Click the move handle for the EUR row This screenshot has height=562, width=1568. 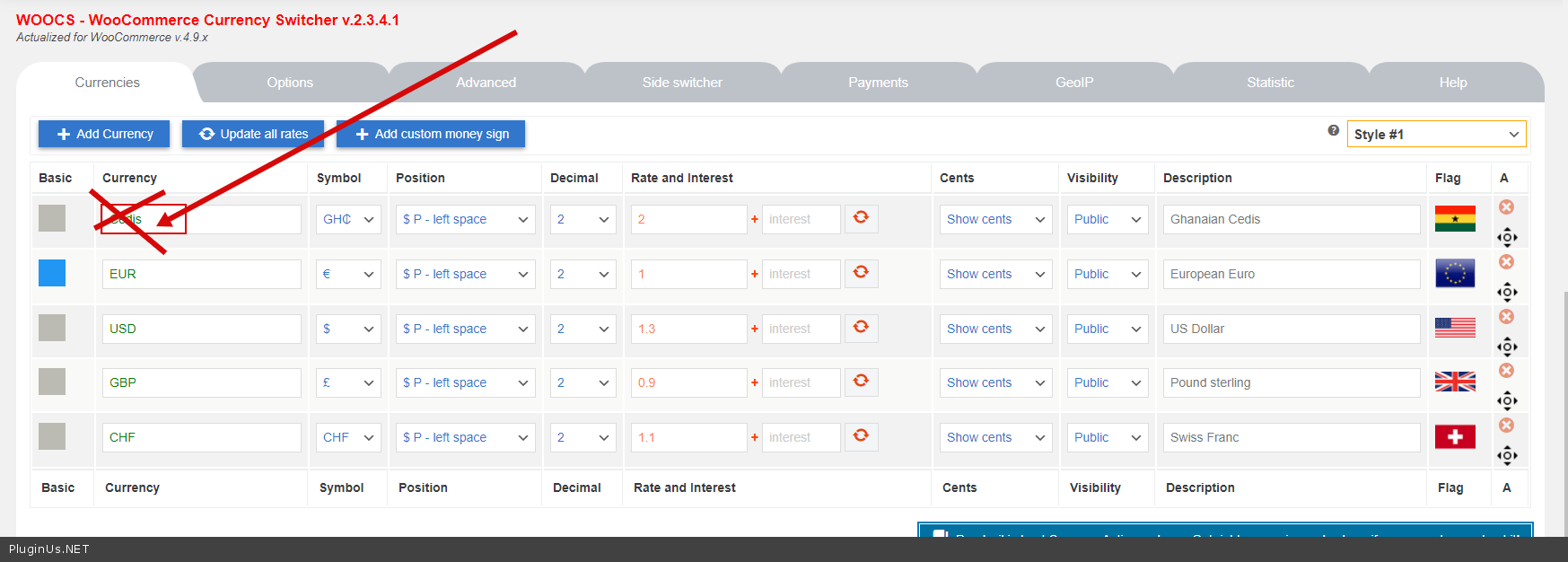pos(1507,292)
